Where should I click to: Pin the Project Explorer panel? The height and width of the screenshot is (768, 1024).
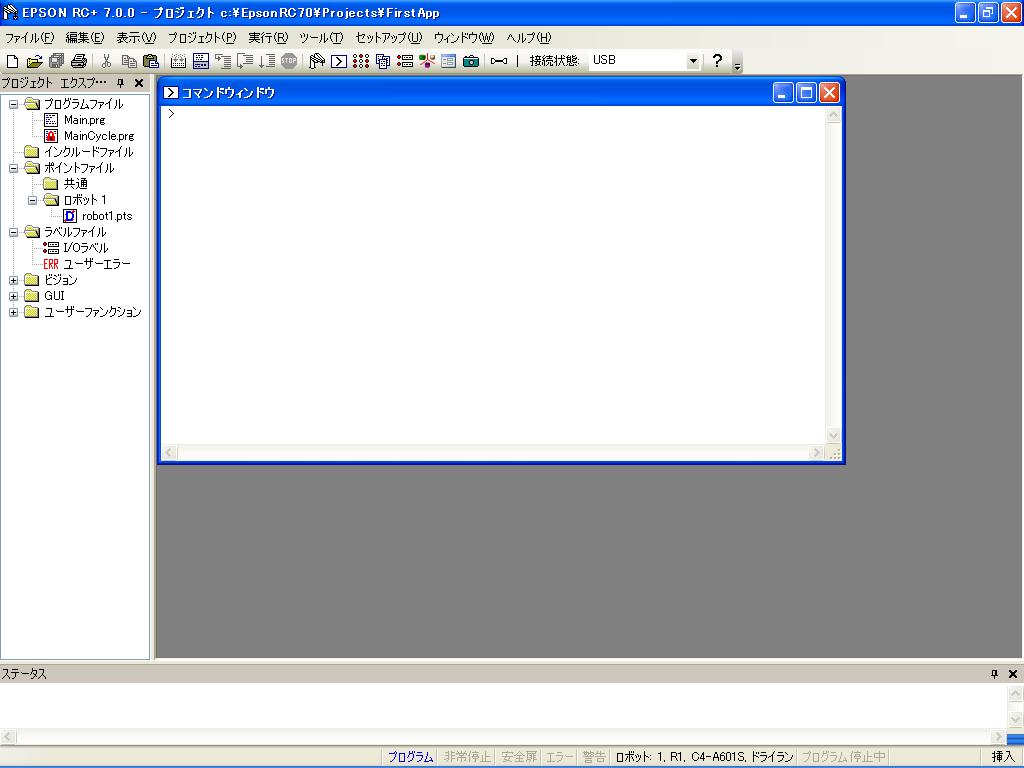click(x=120, y=83)
